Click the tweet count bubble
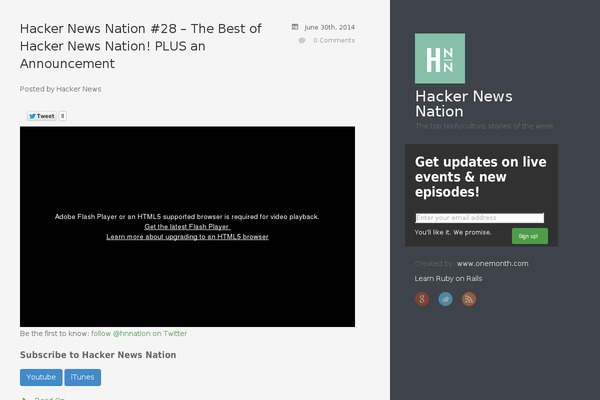Image resolution: width=600 pixels, height=400 pixels. (62, 116)
